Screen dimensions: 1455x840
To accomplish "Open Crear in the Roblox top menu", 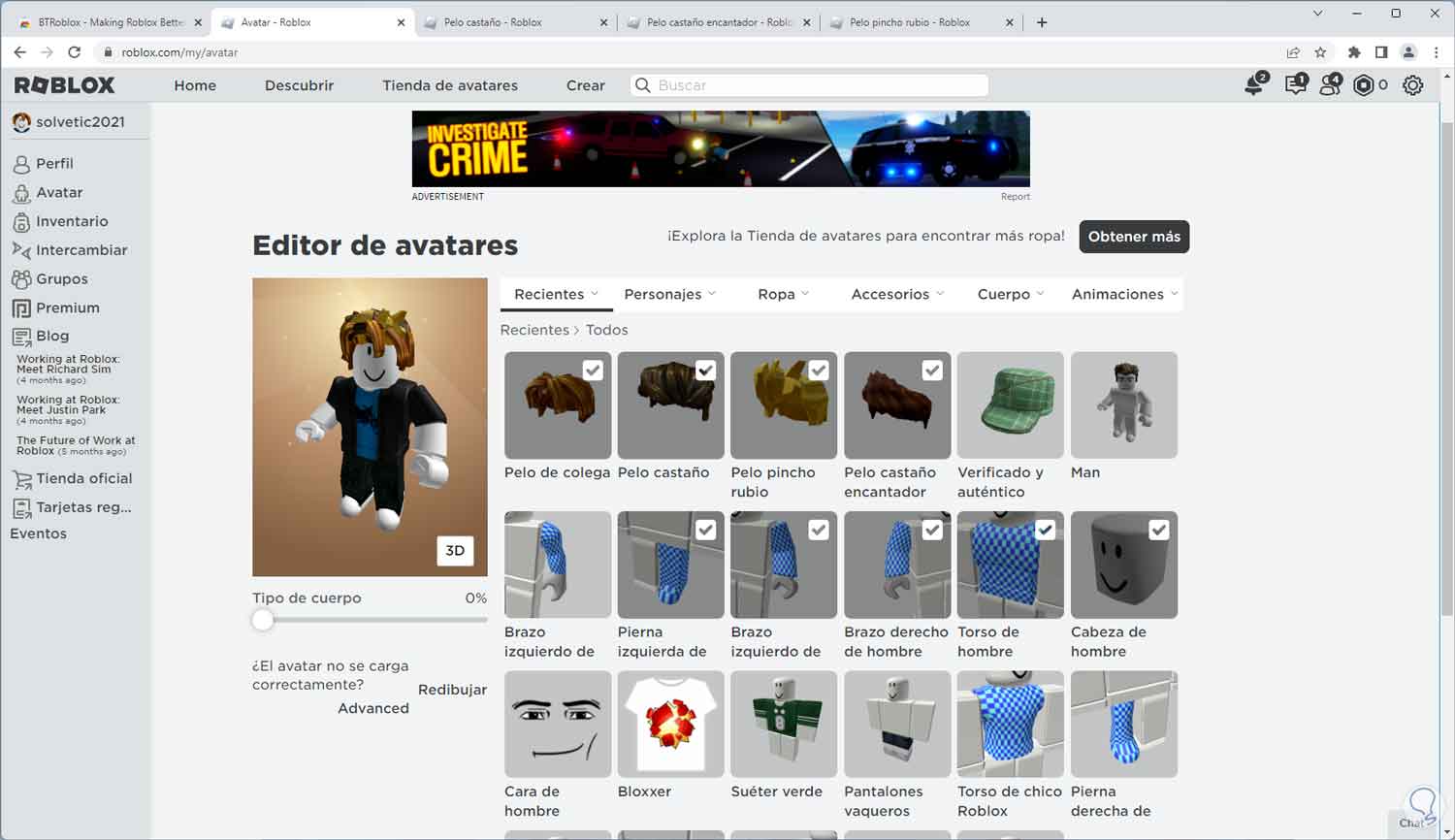I will pos(586,85).
